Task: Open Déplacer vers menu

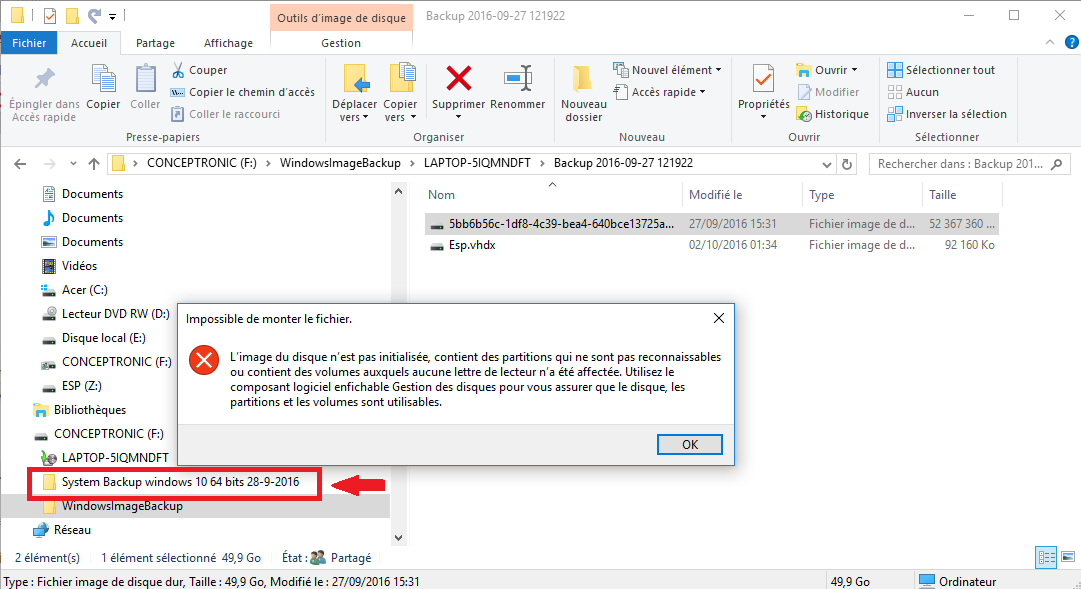Action: coord(354,94)
